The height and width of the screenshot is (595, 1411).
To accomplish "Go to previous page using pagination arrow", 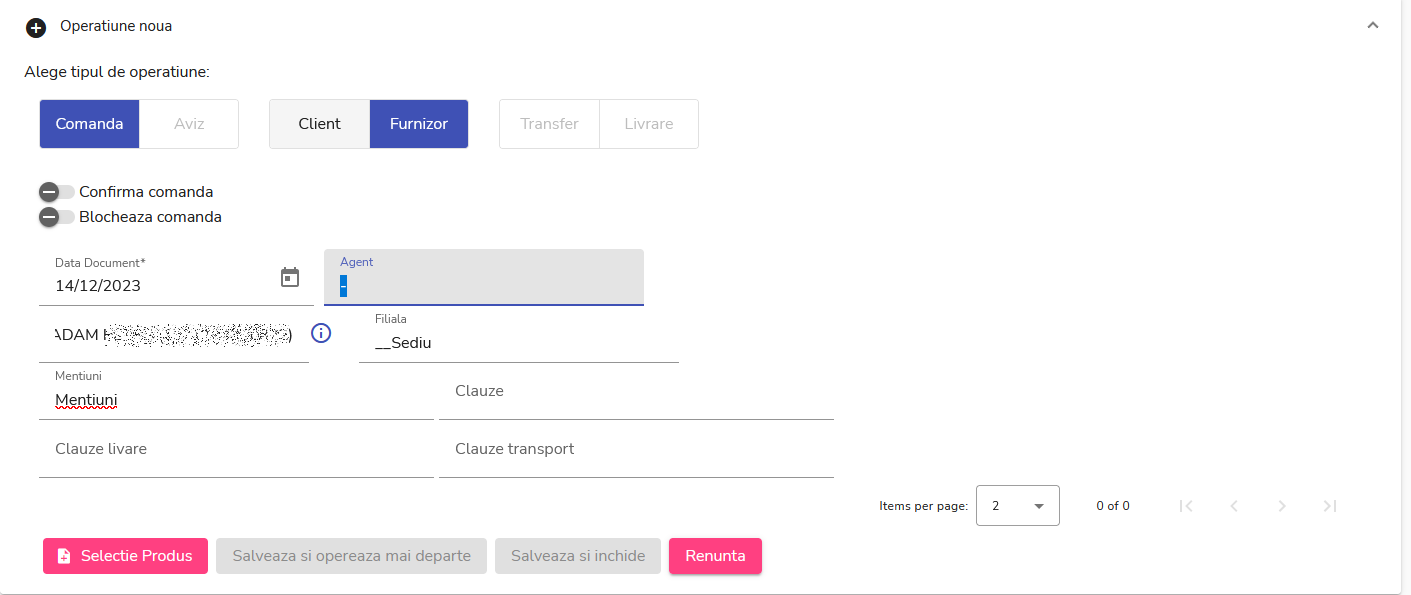I will (x=1234, y=506).
